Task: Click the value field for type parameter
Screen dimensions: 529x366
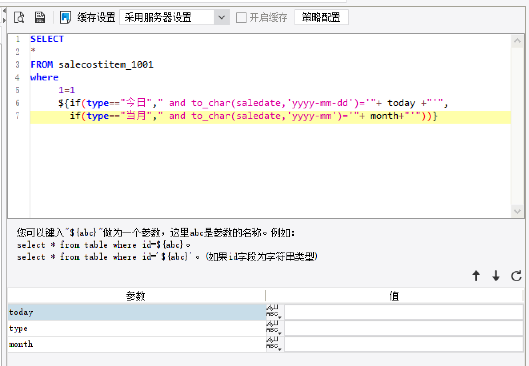Action: [x=403, y=328]
